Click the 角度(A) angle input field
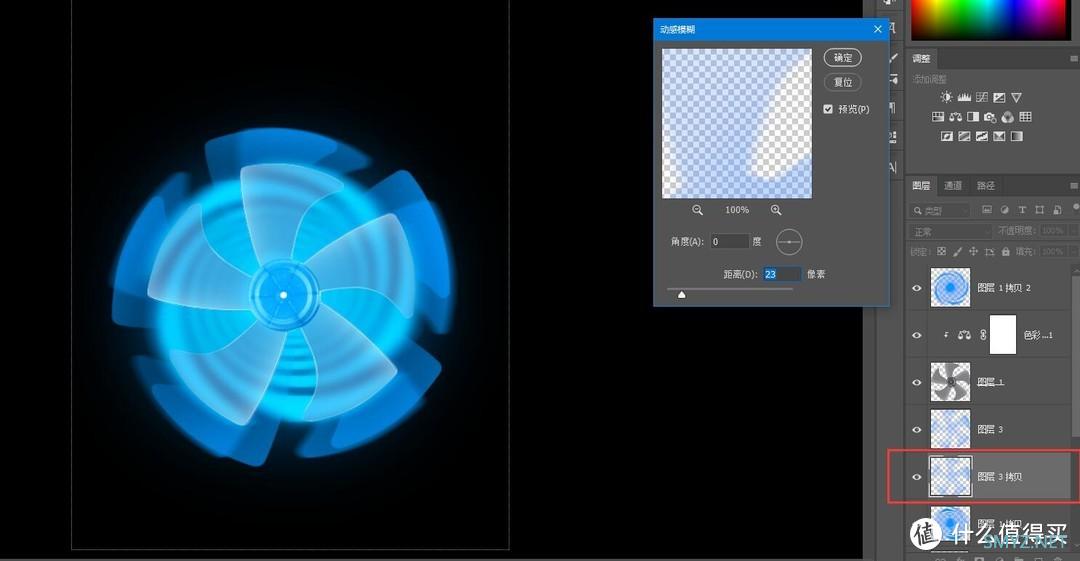The height and width of the screenshot is (561, 1080). point(729,241)
